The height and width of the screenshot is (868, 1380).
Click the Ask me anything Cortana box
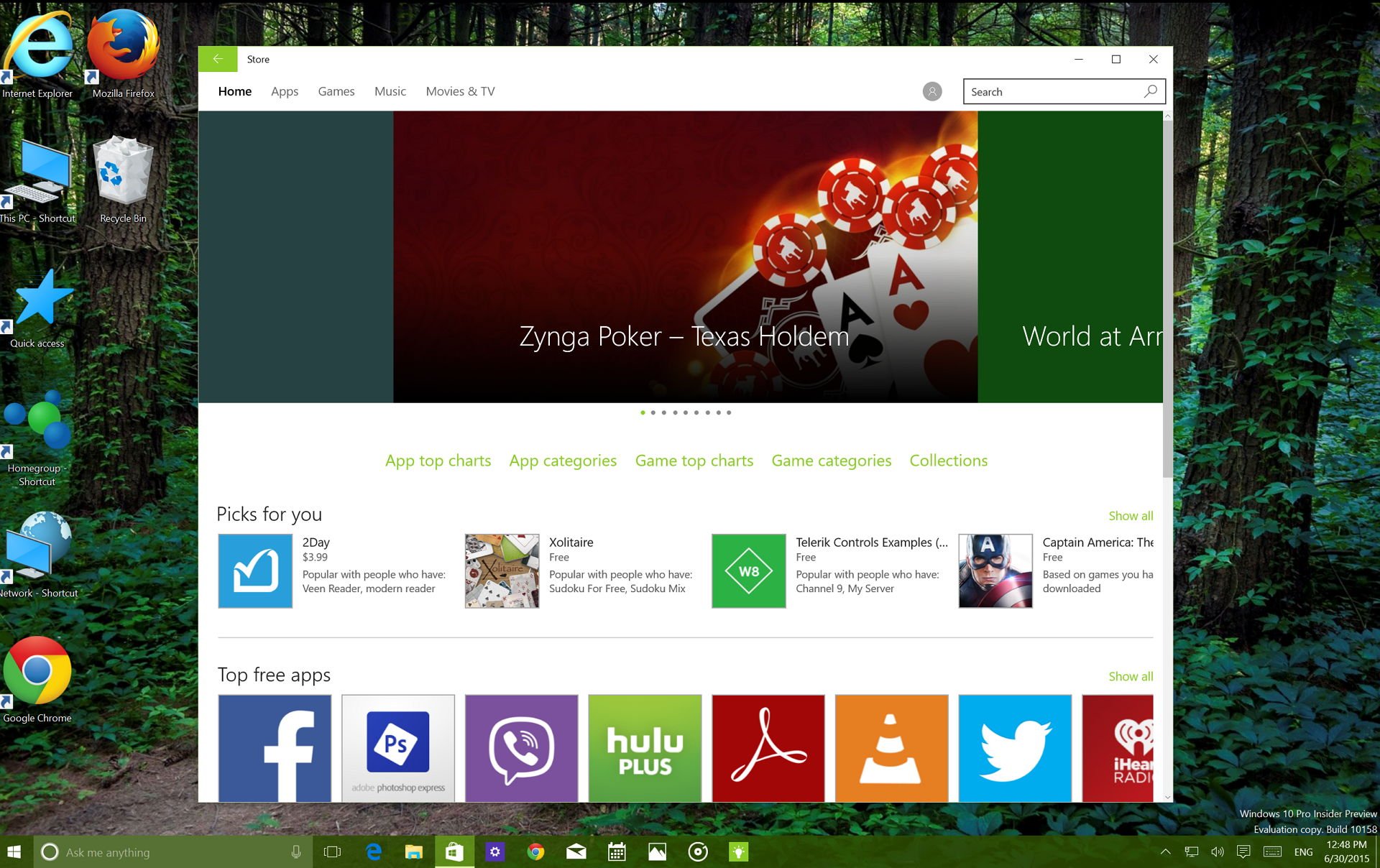172,852
